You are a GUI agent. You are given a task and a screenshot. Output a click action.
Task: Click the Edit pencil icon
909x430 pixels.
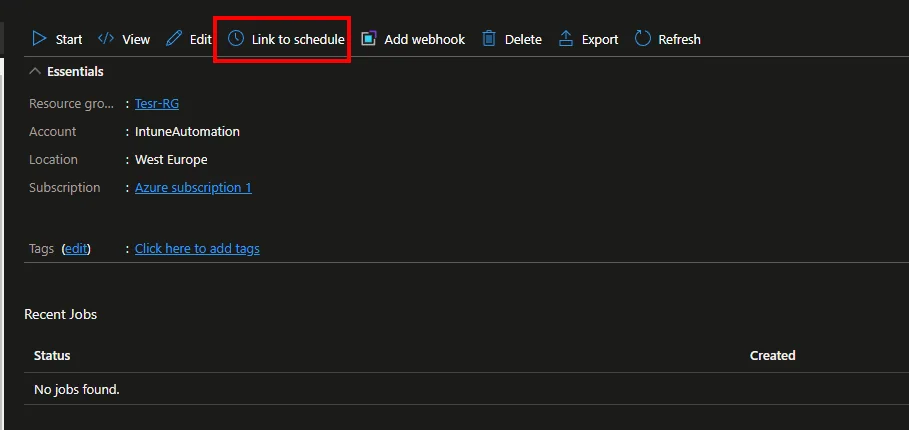click(173, 39)
